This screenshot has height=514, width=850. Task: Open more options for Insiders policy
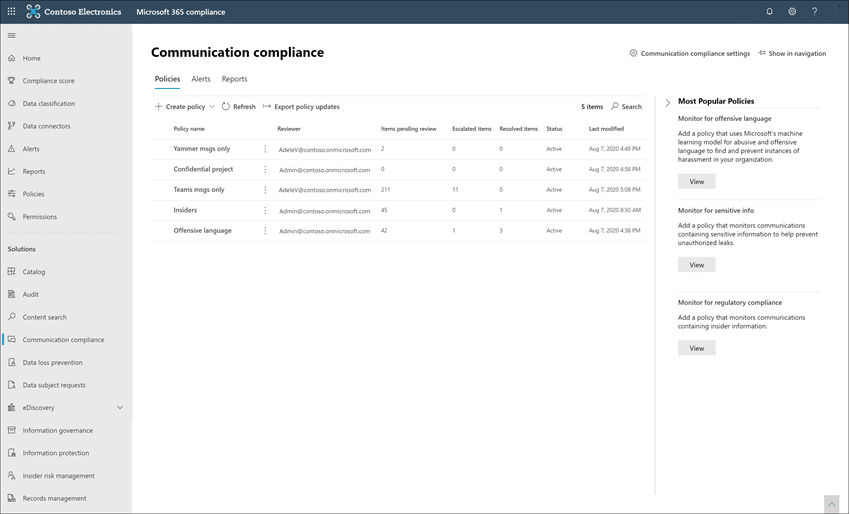click(x=265, y=210)
